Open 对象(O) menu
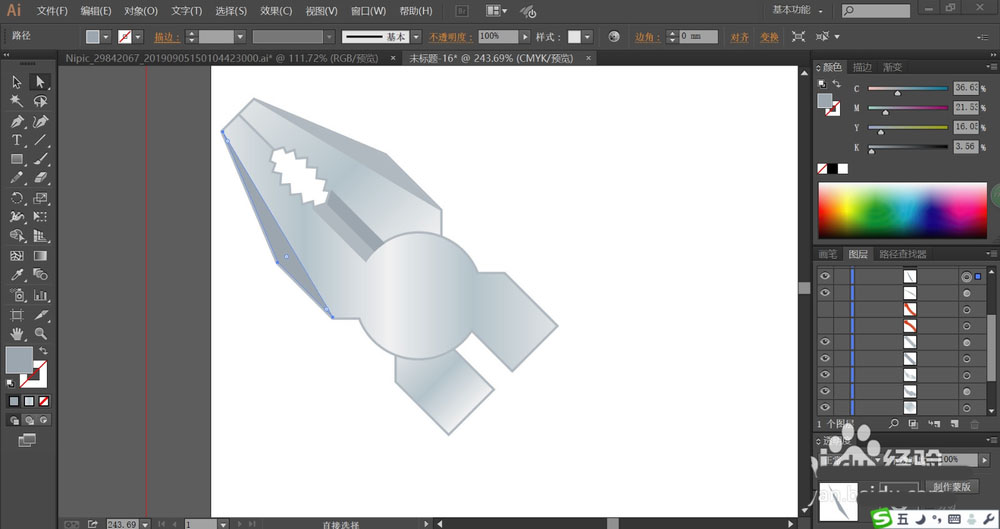This screenshot has width=1000, height=529. (141, 11)
